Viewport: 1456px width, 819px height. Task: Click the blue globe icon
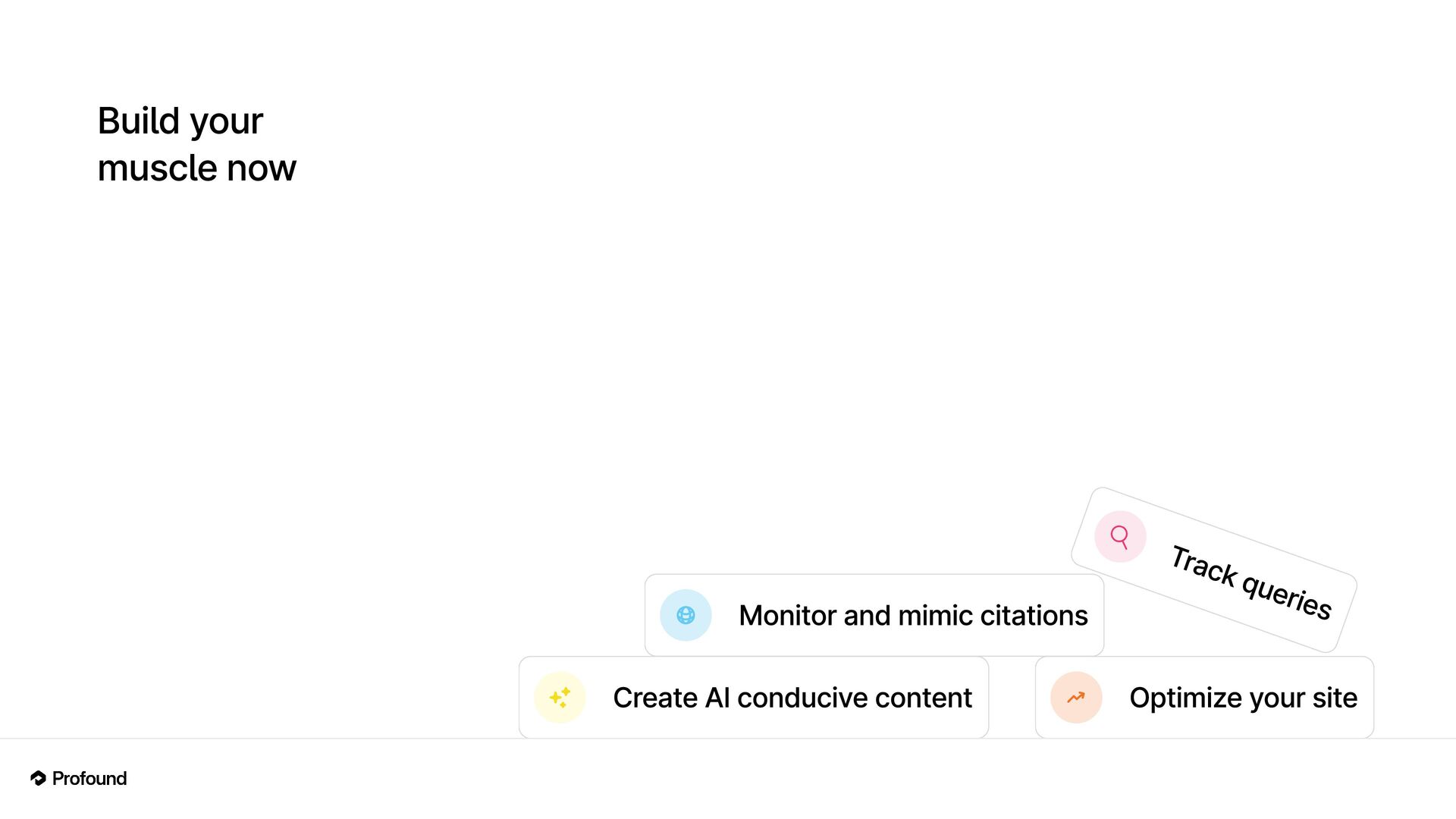click(686, 615)
